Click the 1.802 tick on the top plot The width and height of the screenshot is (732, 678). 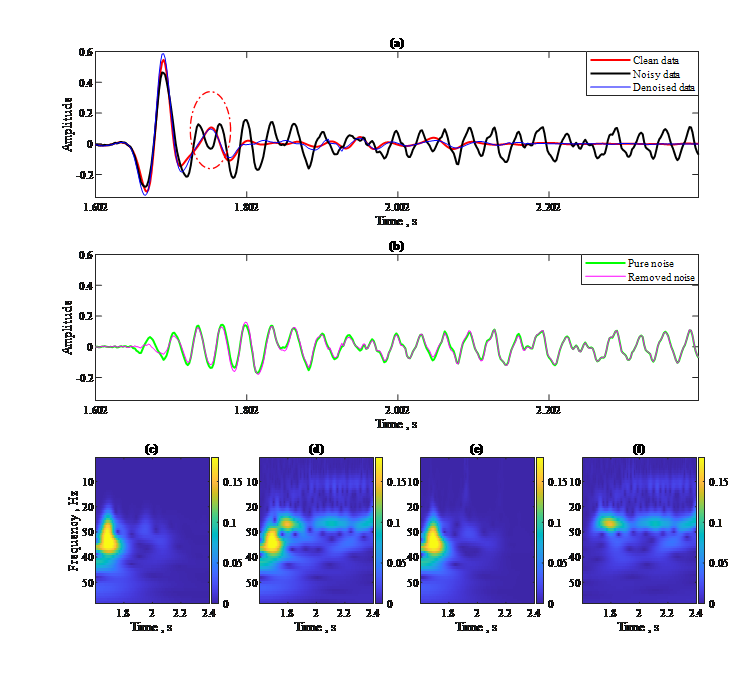point(246,208)
